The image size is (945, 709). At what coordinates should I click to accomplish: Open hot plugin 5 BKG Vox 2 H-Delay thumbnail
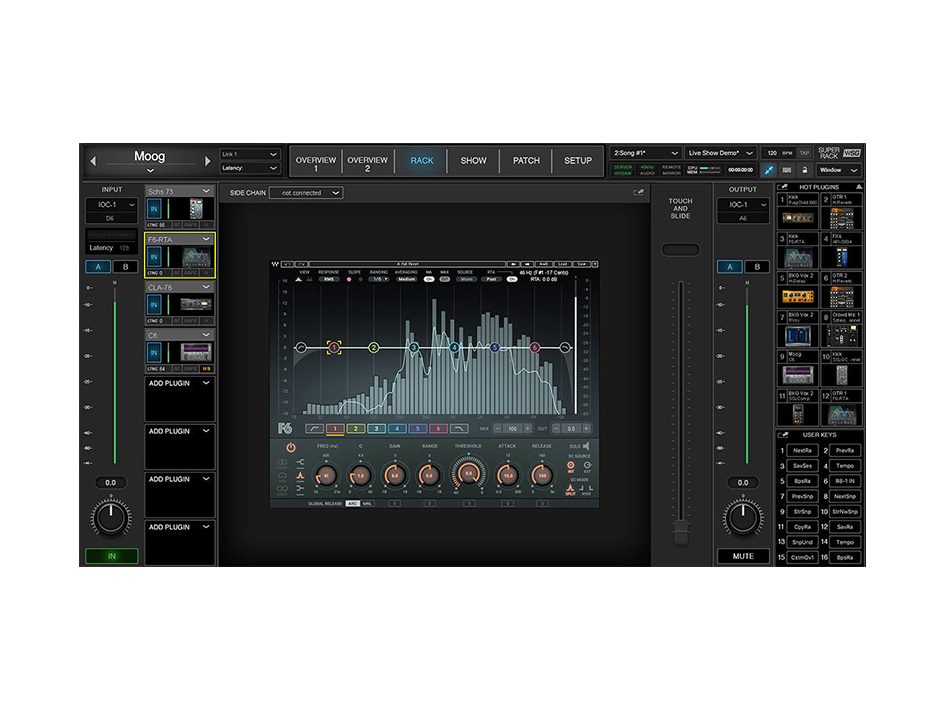[798, 296]
